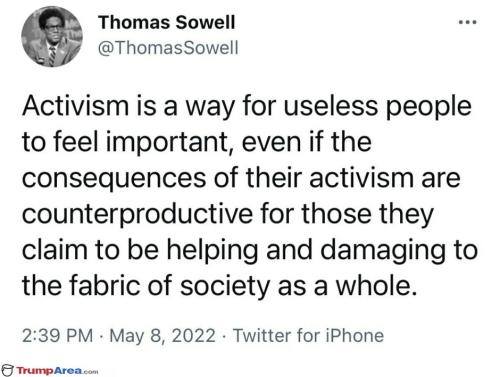Image resolution: width=500 pixels, height=377 pixels.
Task: Click the word "Activism" starting the tweet
Action: pos(76,106)
